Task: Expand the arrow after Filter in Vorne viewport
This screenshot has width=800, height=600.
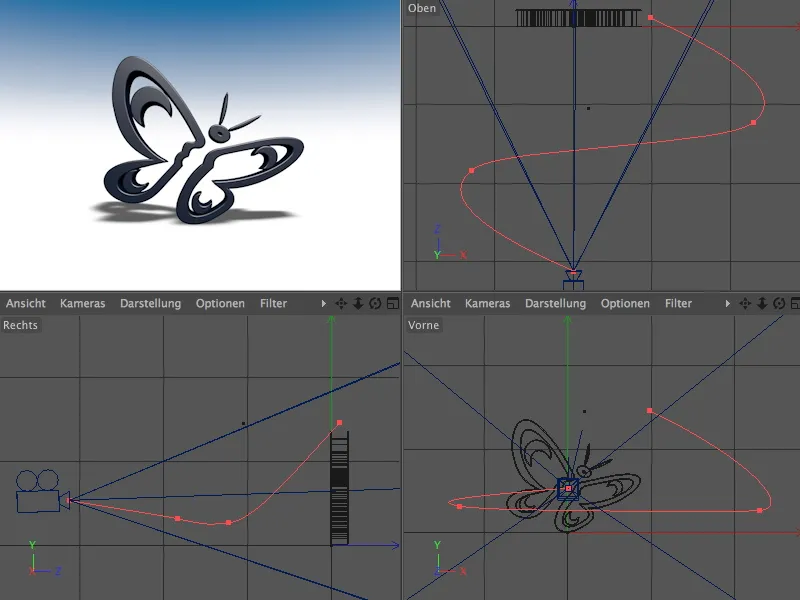Action: [728, 304]
